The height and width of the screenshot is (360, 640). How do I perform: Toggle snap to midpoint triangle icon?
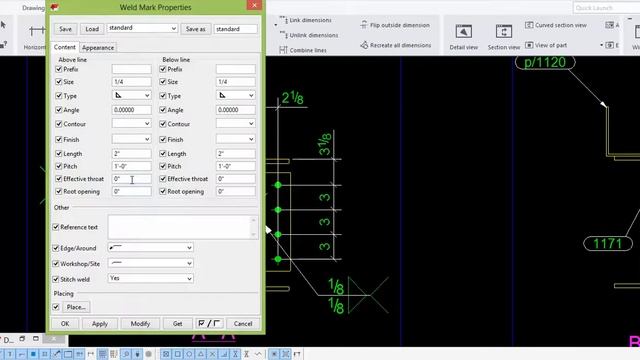[201, 354]
